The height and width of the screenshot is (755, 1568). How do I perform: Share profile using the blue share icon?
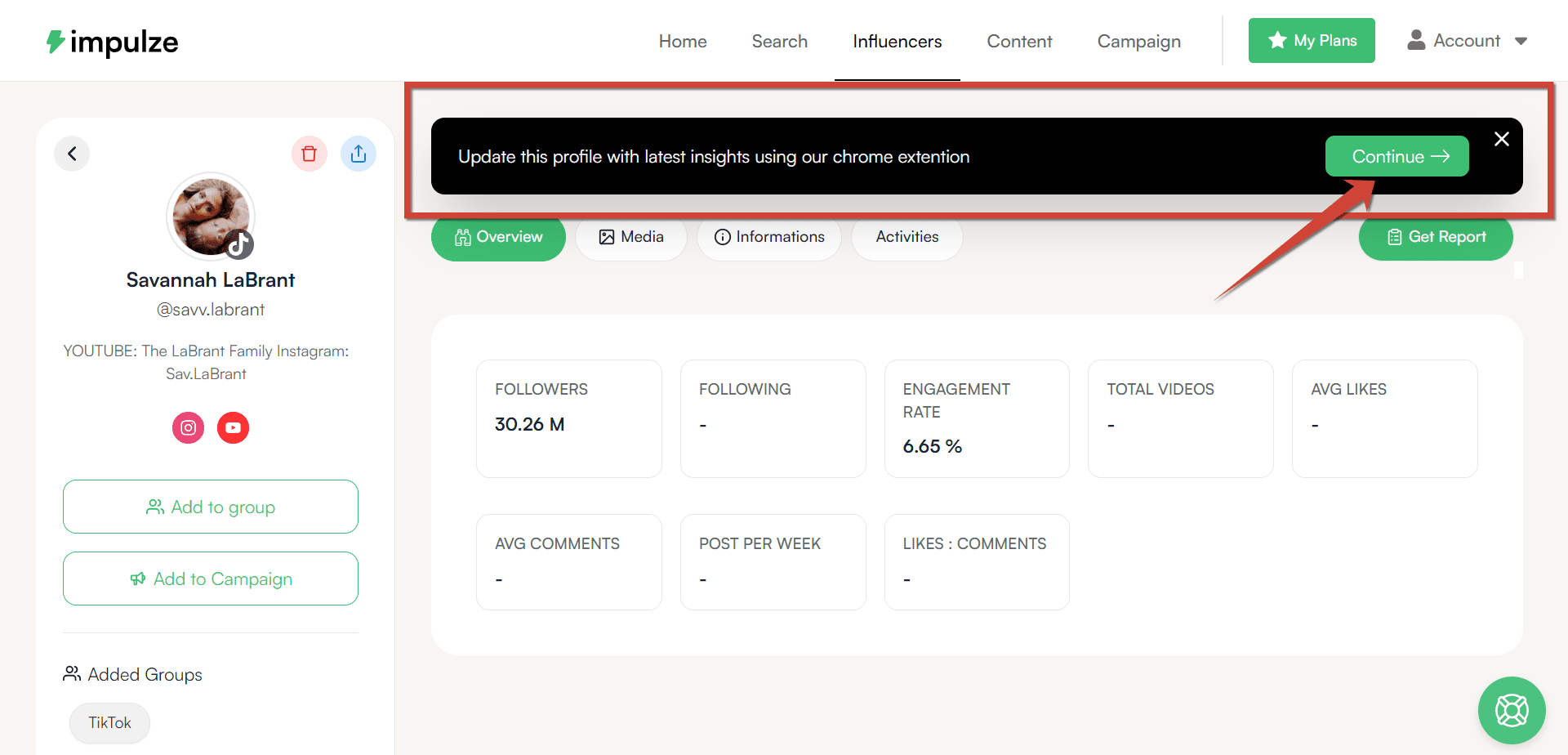point(359,154)
